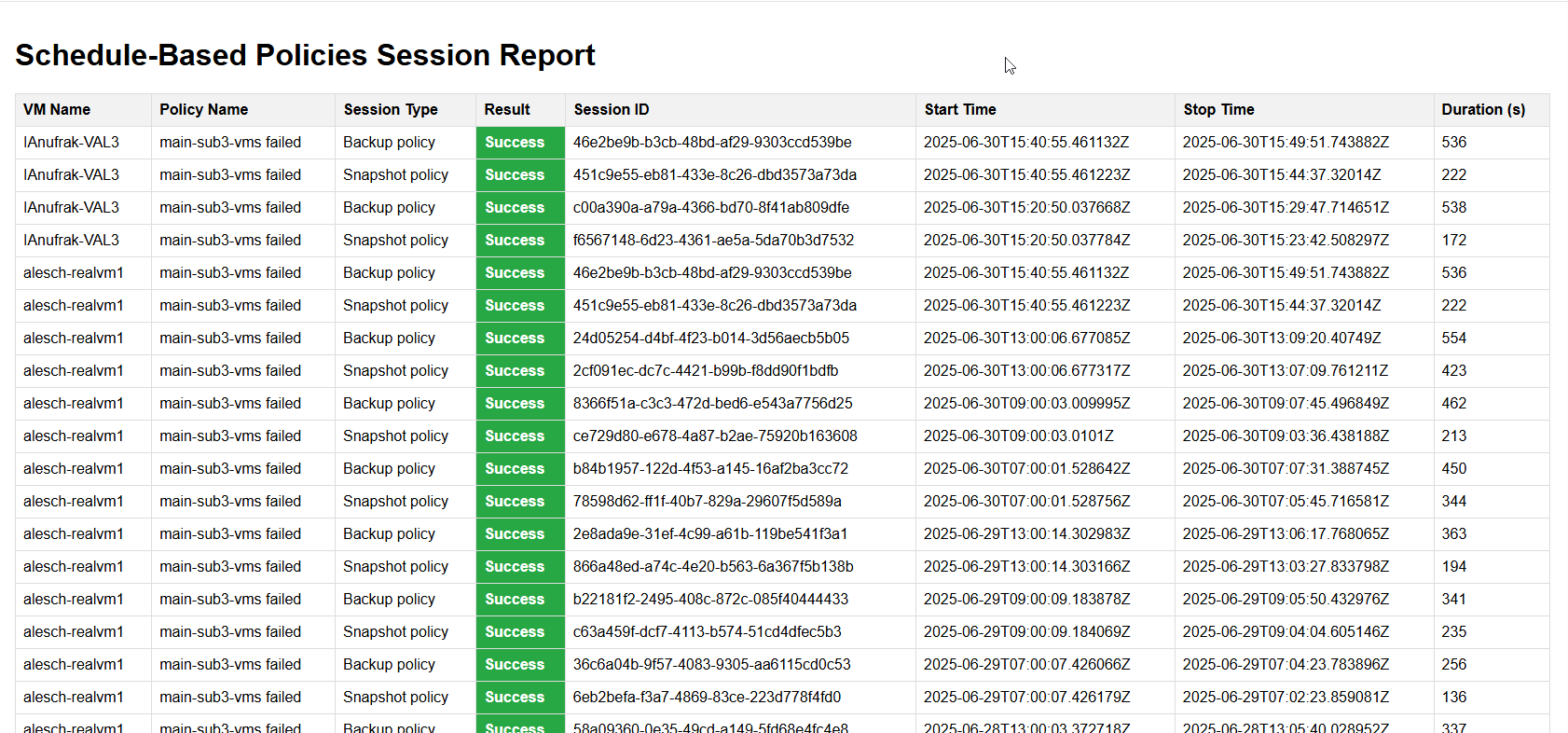This screenshot has height=733, width=1568.
Task: Select session ID c00a390a-a79a-4366-bd70-8f41ab809dfe
Action: coord(711,207)
